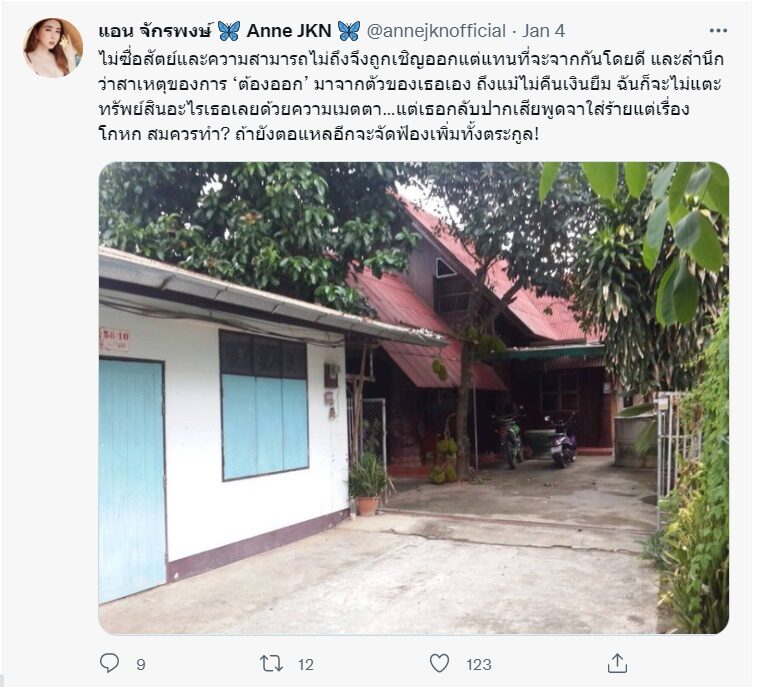Screen dimensions: 760x687
Task: Click the reply count of 9
Action: coord(141,664)
